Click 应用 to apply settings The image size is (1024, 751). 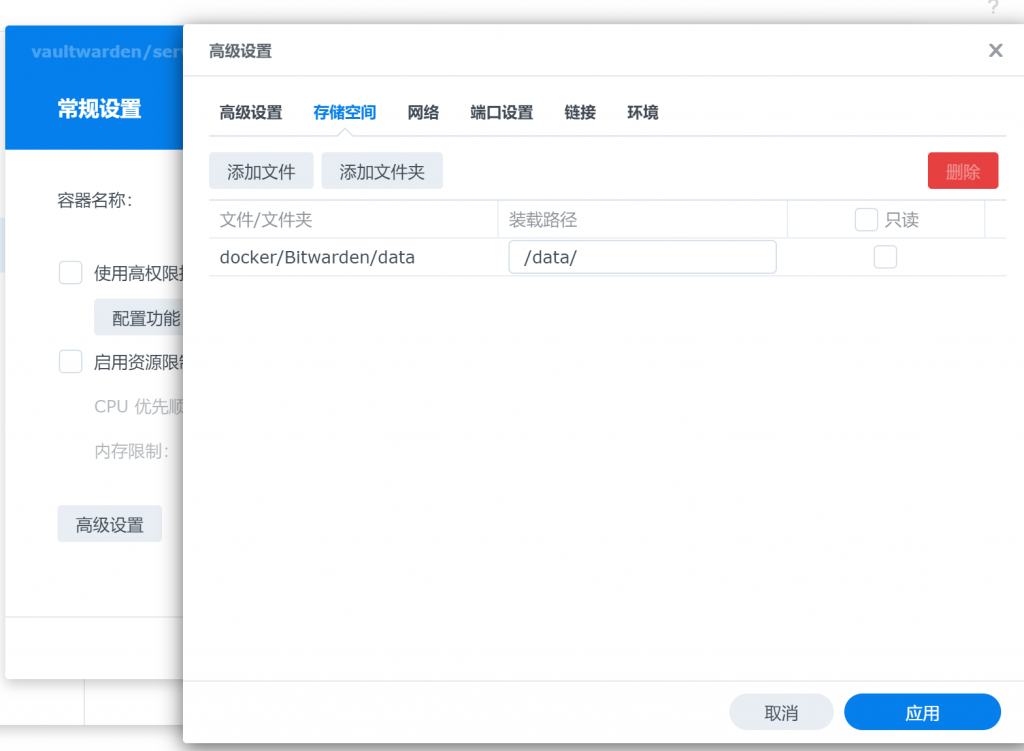922,713
